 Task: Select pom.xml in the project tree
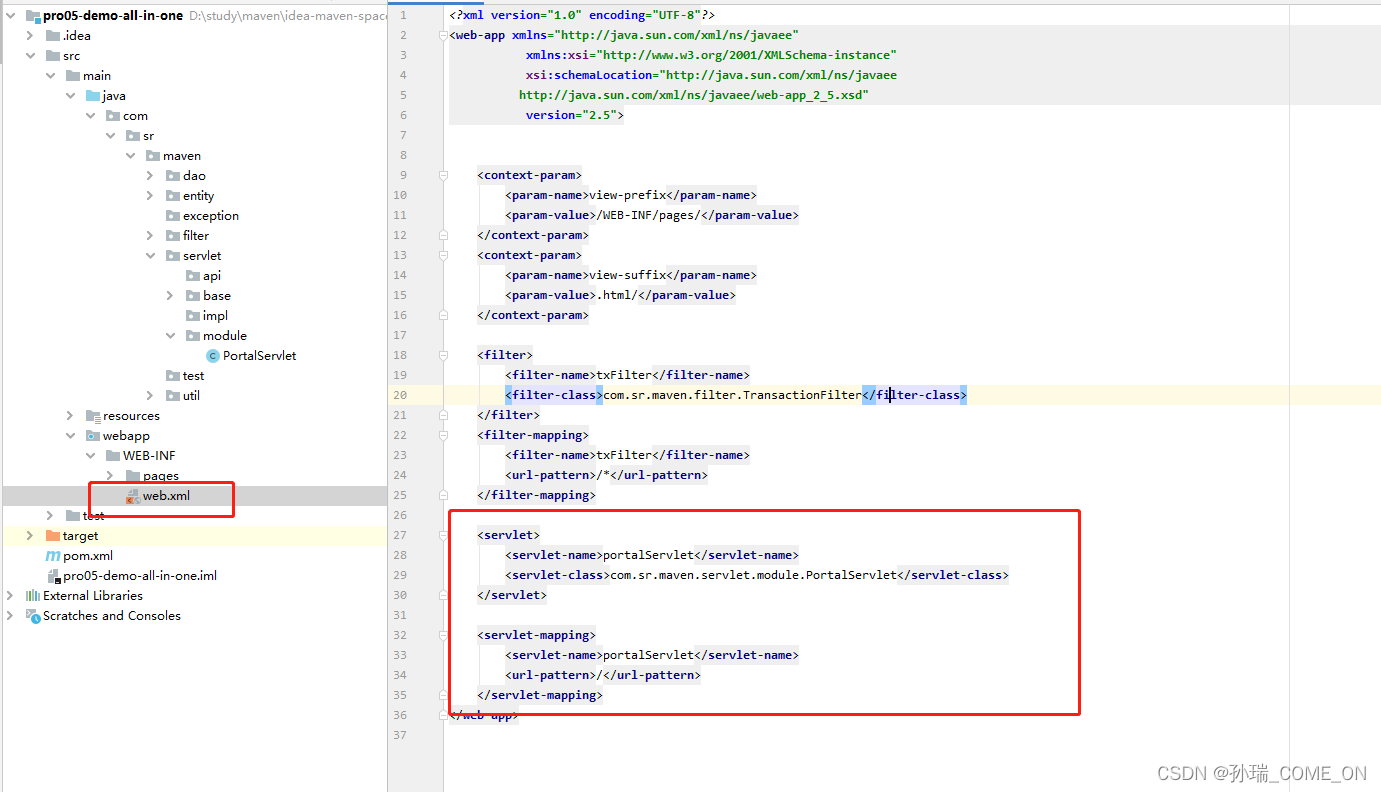88,556
